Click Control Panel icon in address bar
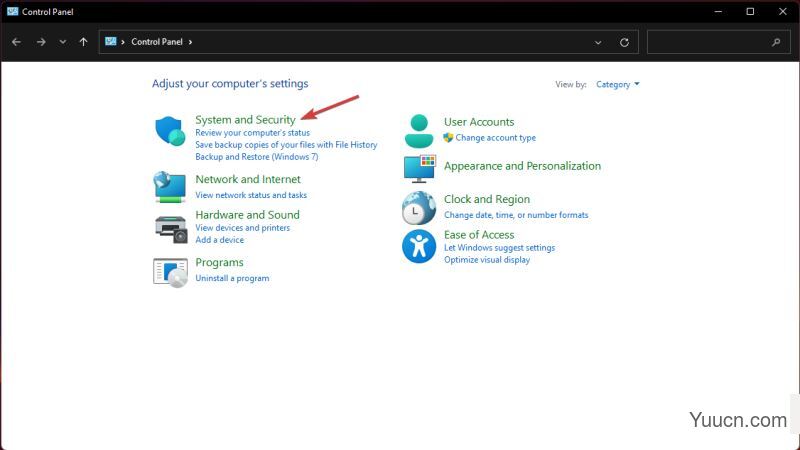800x450 pixels. pos(111,41)
